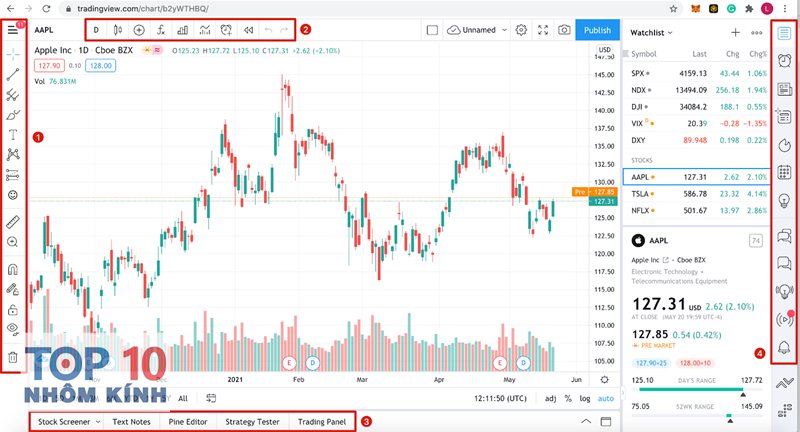Select the brush drawing tool
This screenshot has height=432, width=800.
point(13,115)
